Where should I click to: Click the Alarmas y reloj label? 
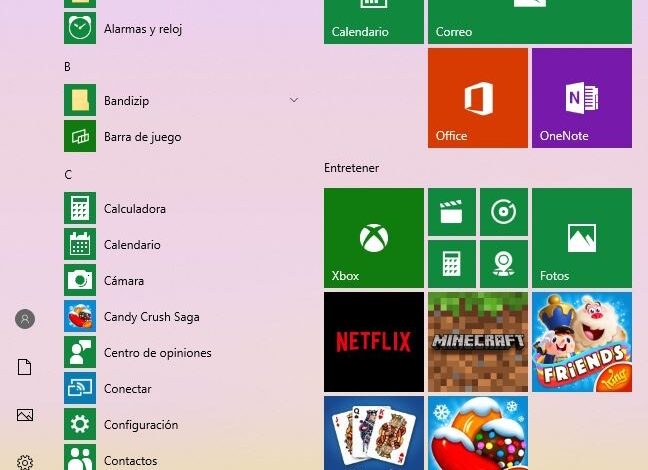pyautogui.click(x=143, y=29)
